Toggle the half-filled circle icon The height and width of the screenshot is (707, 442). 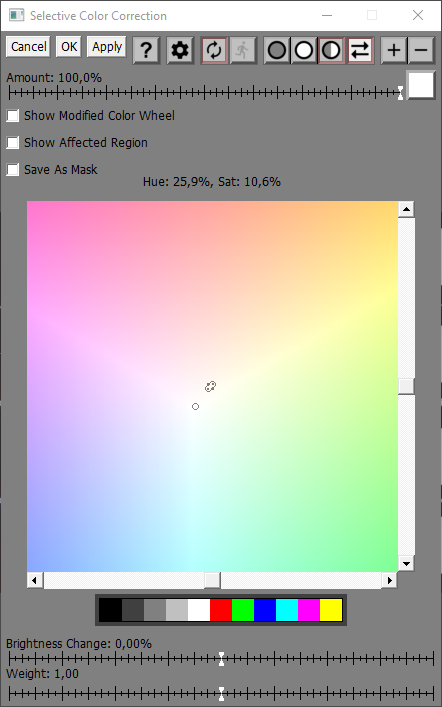(x=331, y=50)
